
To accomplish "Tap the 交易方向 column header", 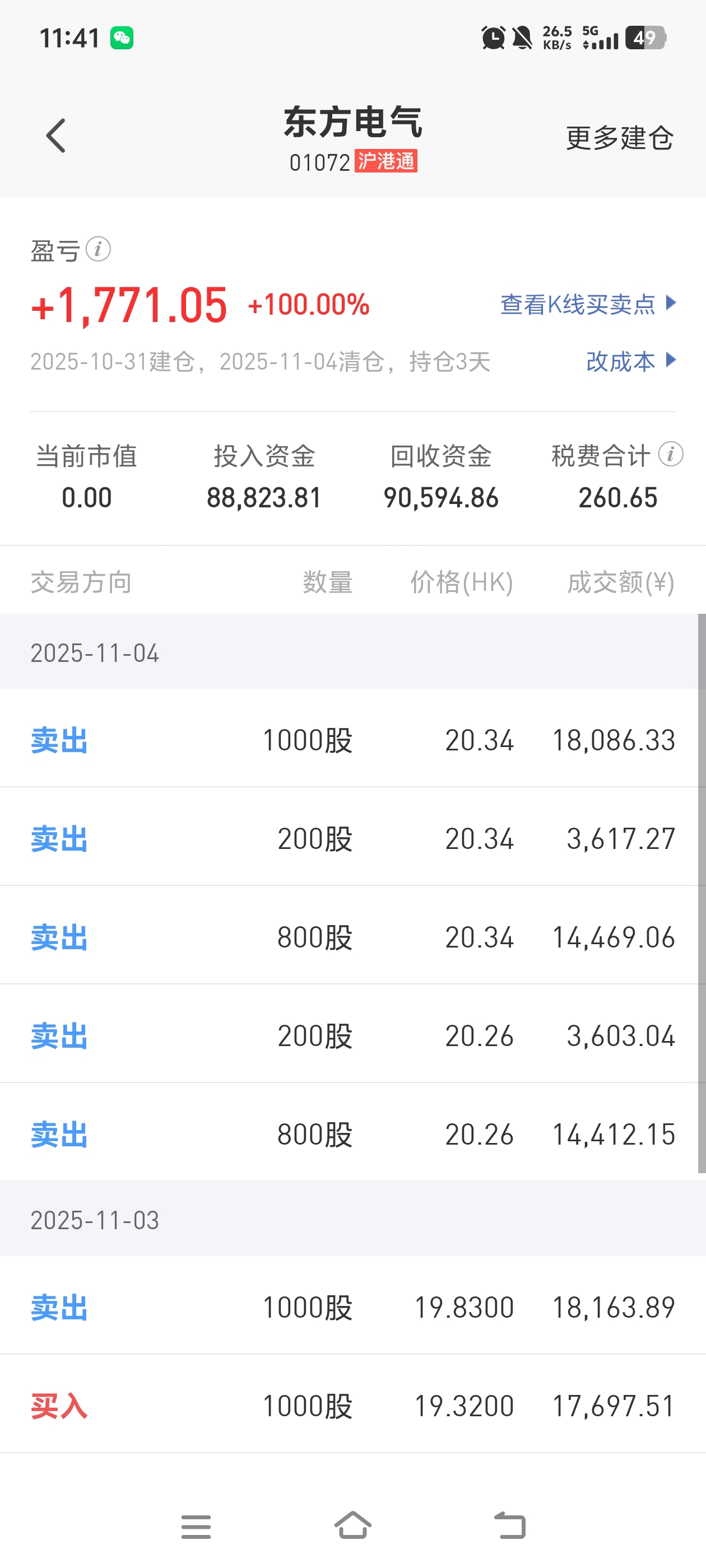I will pyautogui.click(x=81, y=582).
